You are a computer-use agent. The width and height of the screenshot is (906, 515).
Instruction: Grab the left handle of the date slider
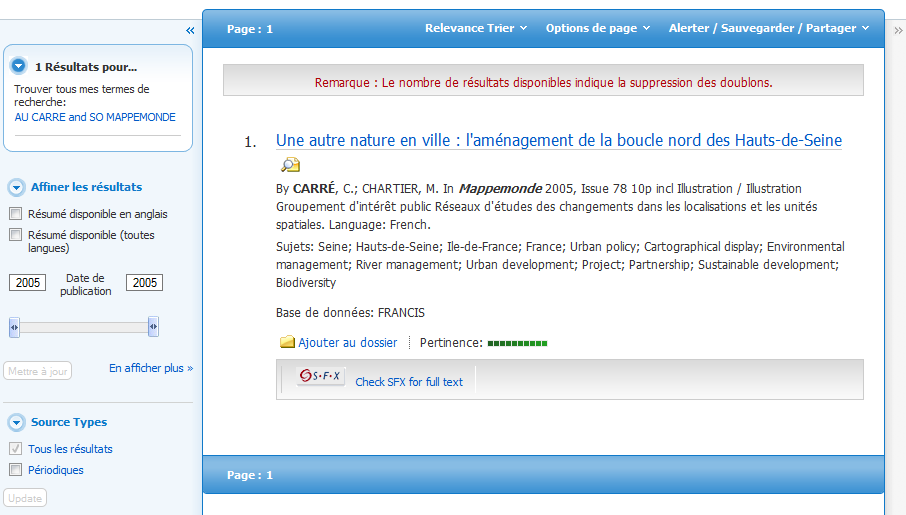[x=14, y=327]
